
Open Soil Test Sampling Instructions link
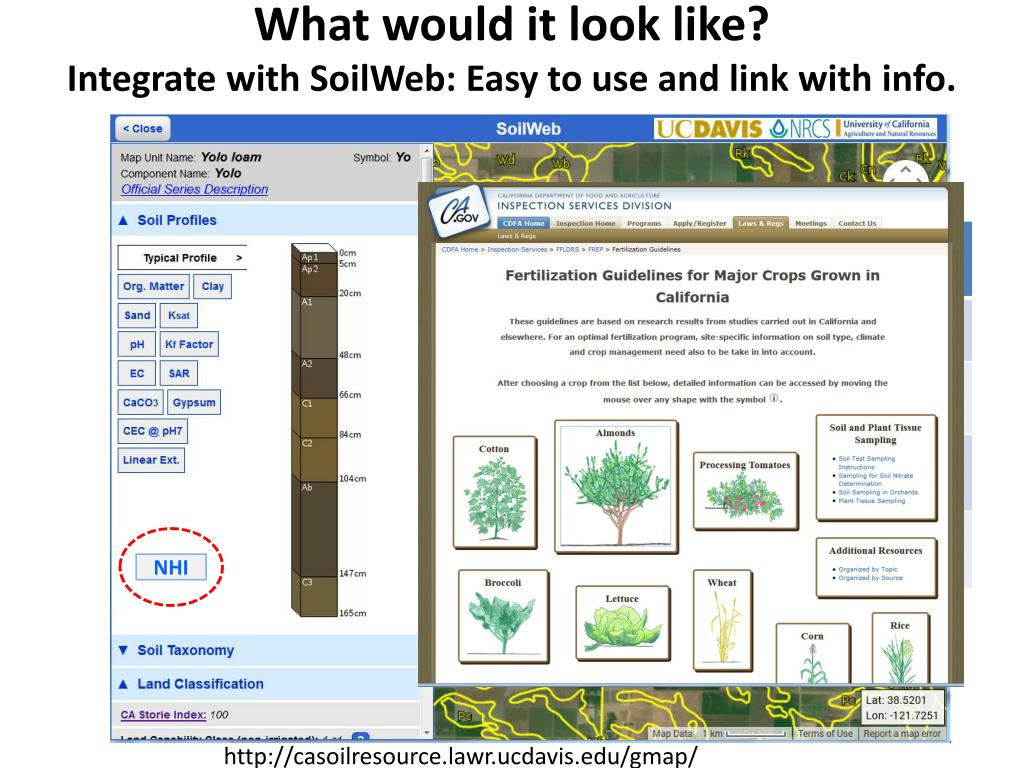[867, 463]
